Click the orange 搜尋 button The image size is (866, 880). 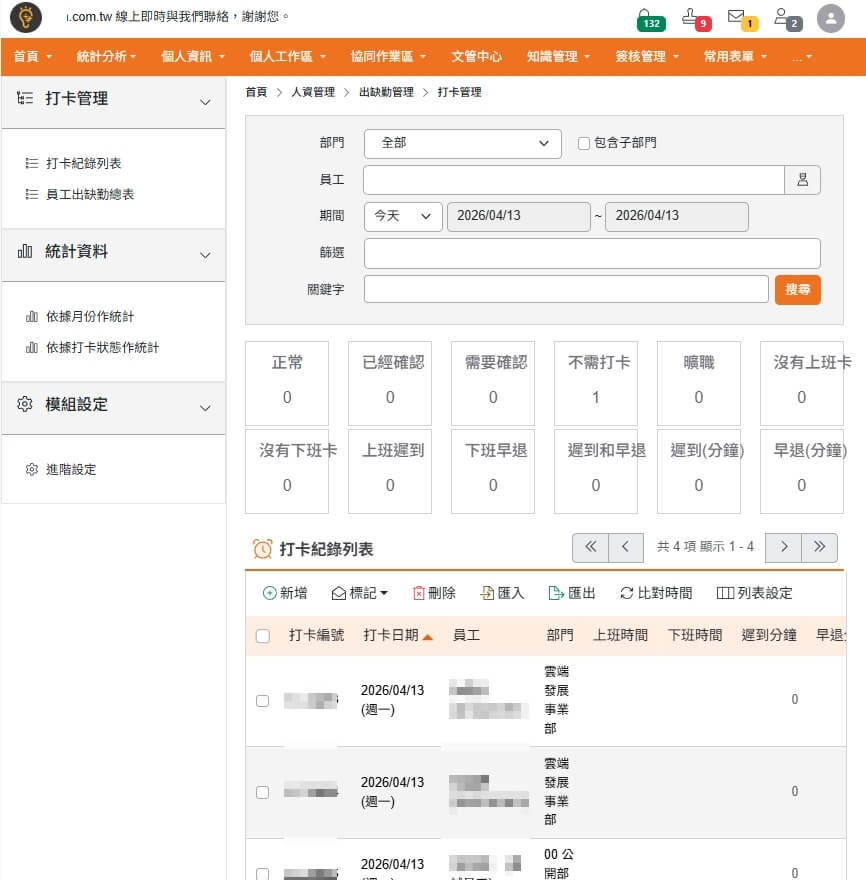point(797,289)
